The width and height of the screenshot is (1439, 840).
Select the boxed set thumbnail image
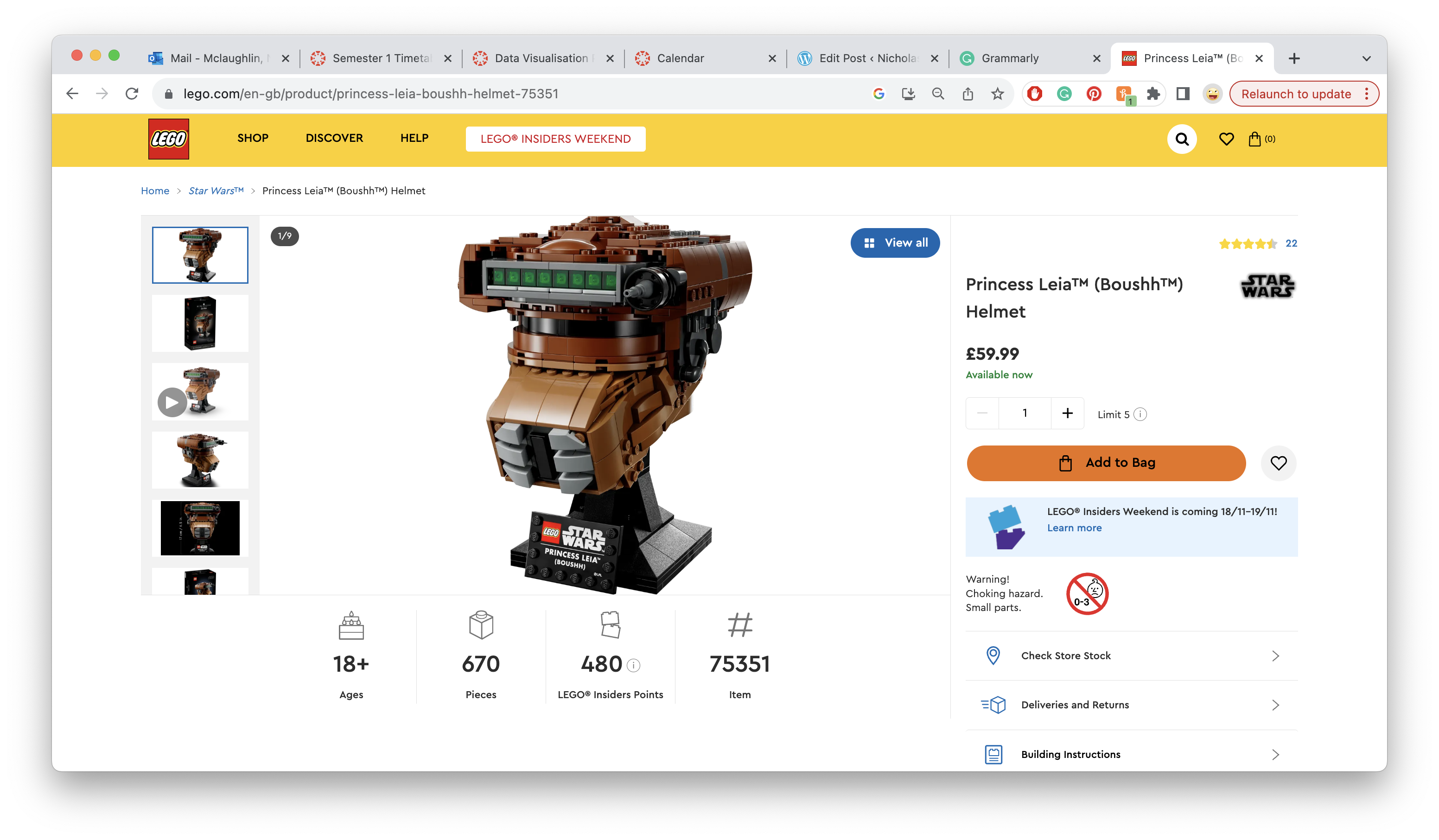point(200,323)
